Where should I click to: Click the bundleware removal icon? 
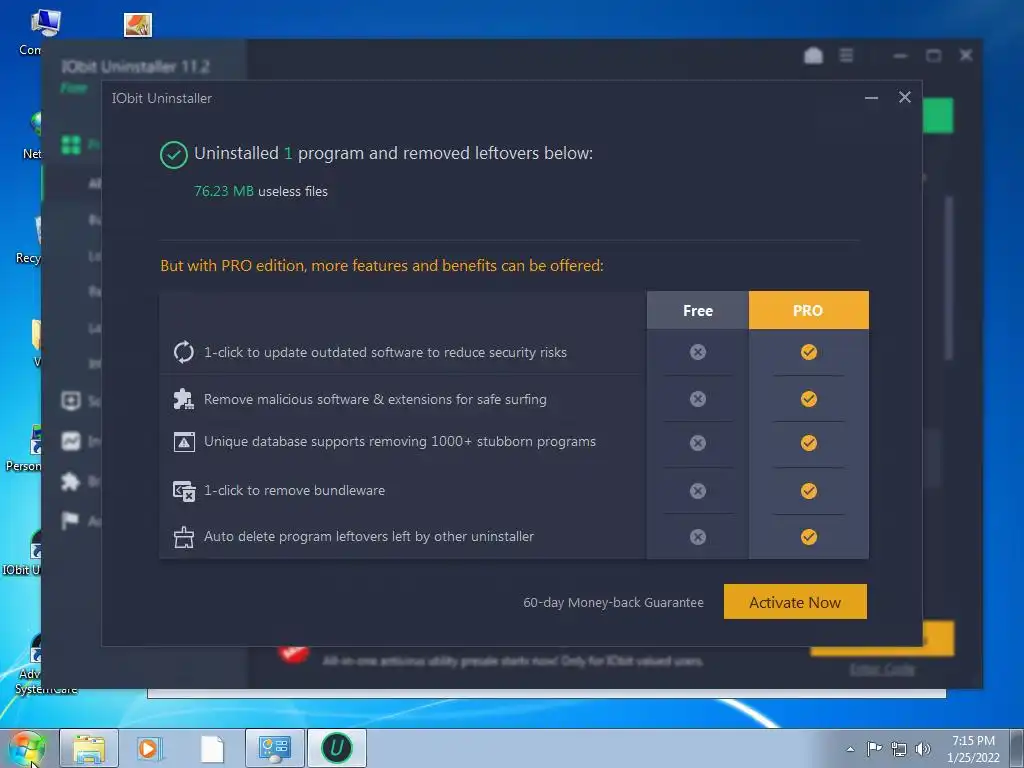click(184, 490)
